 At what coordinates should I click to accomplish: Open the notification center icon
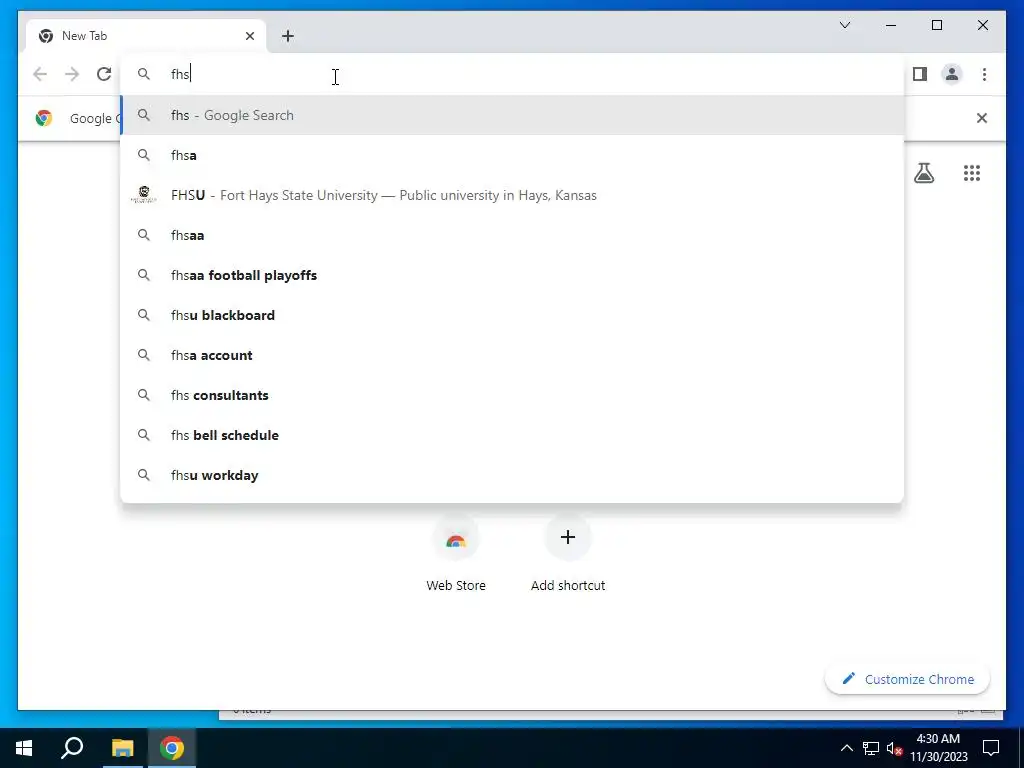click(991, 748)
